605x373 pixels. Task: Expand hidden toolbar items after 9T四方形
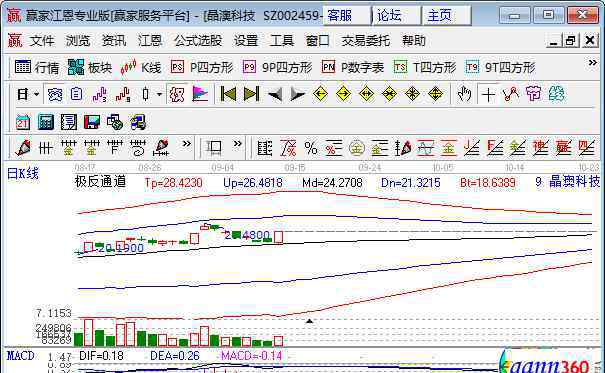593,62
